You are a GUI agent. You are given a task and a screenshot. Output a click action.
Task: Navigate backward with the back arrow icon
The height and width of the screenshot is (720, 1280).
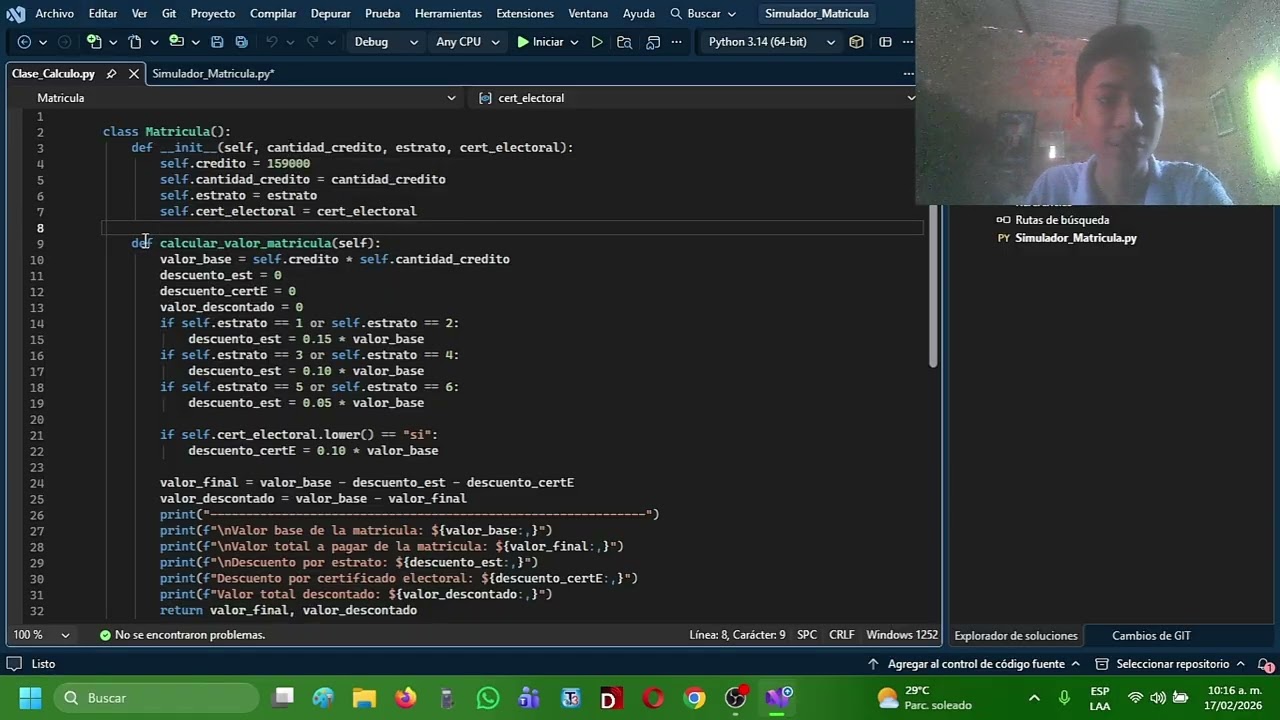coord(24,42)
